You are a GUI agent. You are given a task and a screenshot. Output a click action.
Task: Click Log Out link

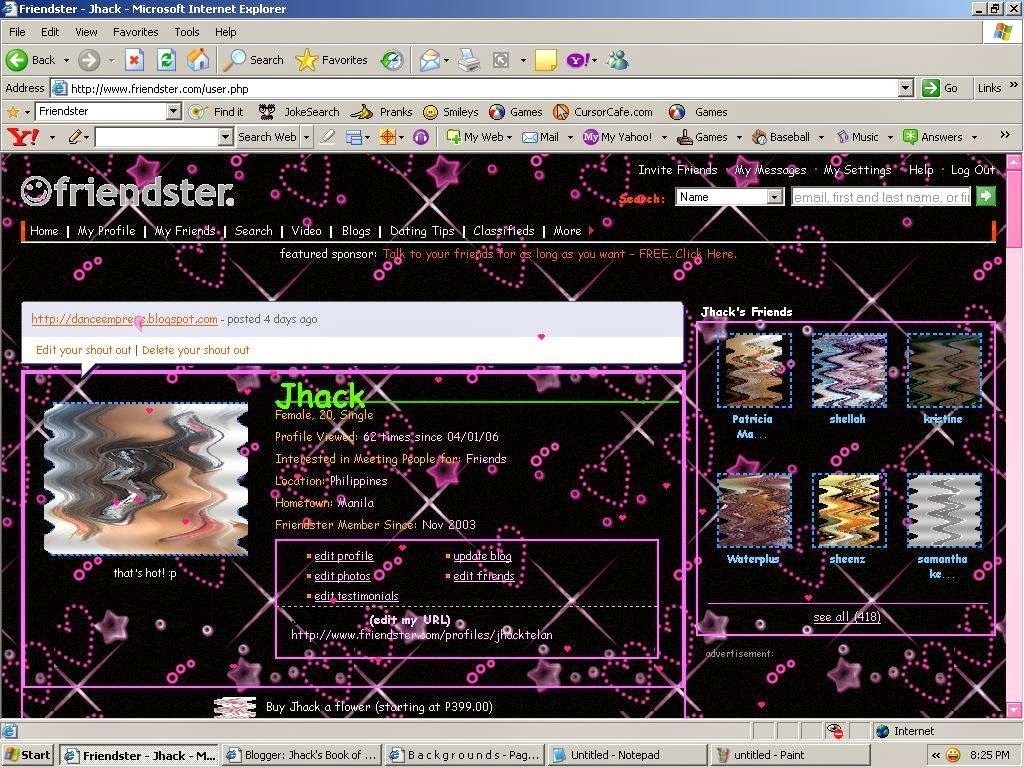click(x=972, y=170)
